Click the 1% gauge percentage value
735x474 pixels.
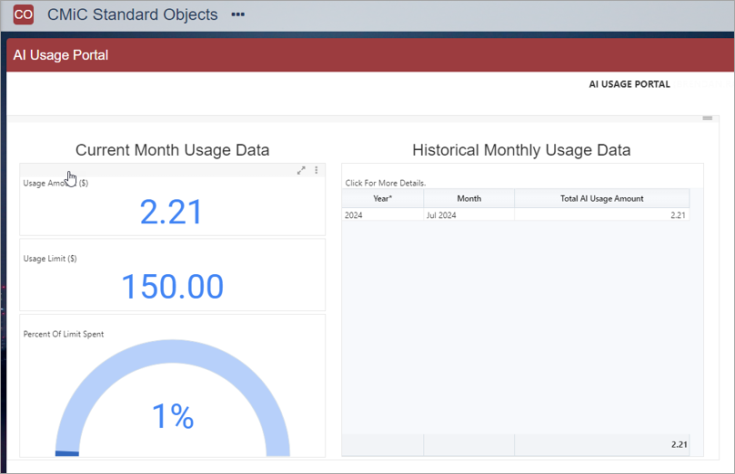(x=173, y=416)
